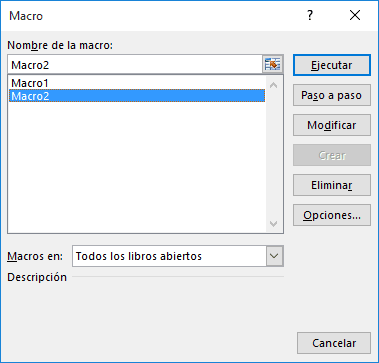Screen dimensions: 379x363
Task: Click the empty area of the macro list
Action: [x=137, y=167]
